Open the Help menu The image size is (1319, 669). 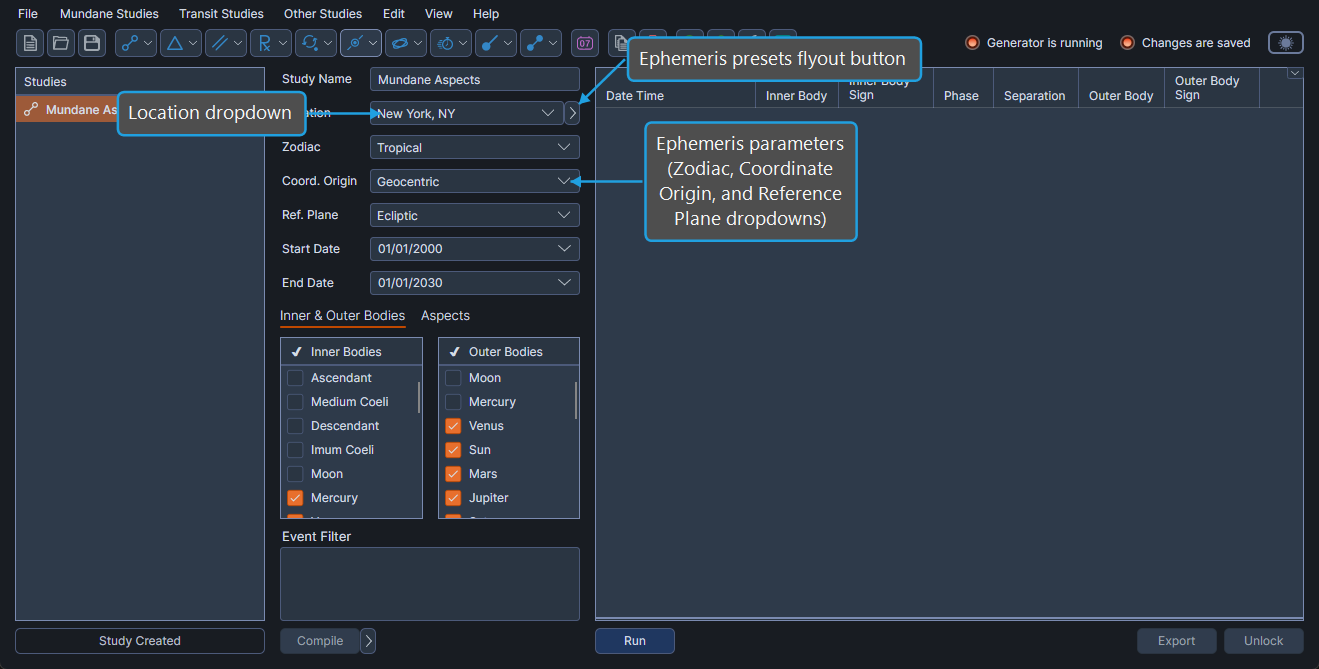tap(486, 14)
